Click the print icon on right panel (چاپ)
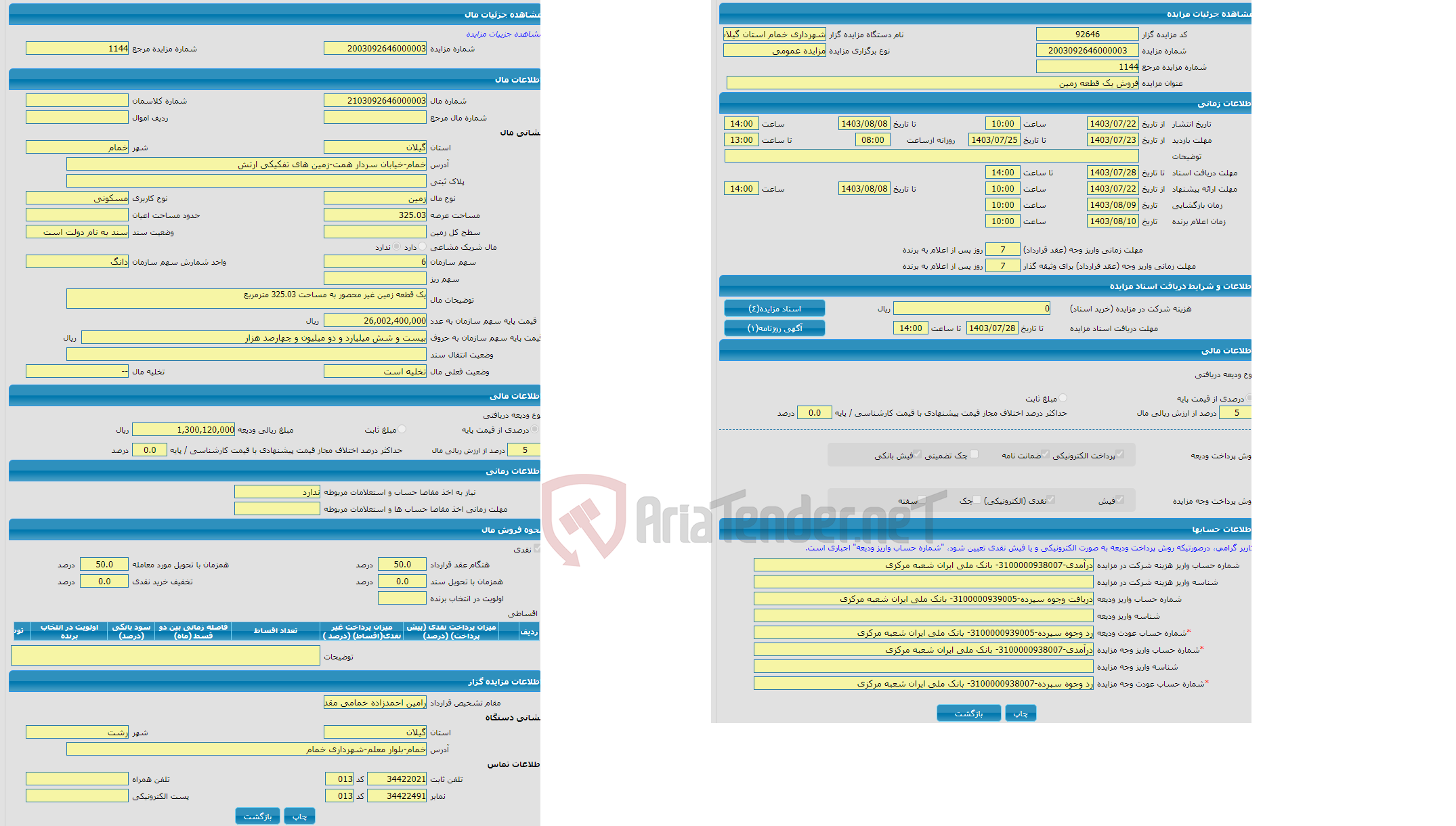Viewport: 1456px width, 826px height. pyautogui.click(x=1022, y=712)
